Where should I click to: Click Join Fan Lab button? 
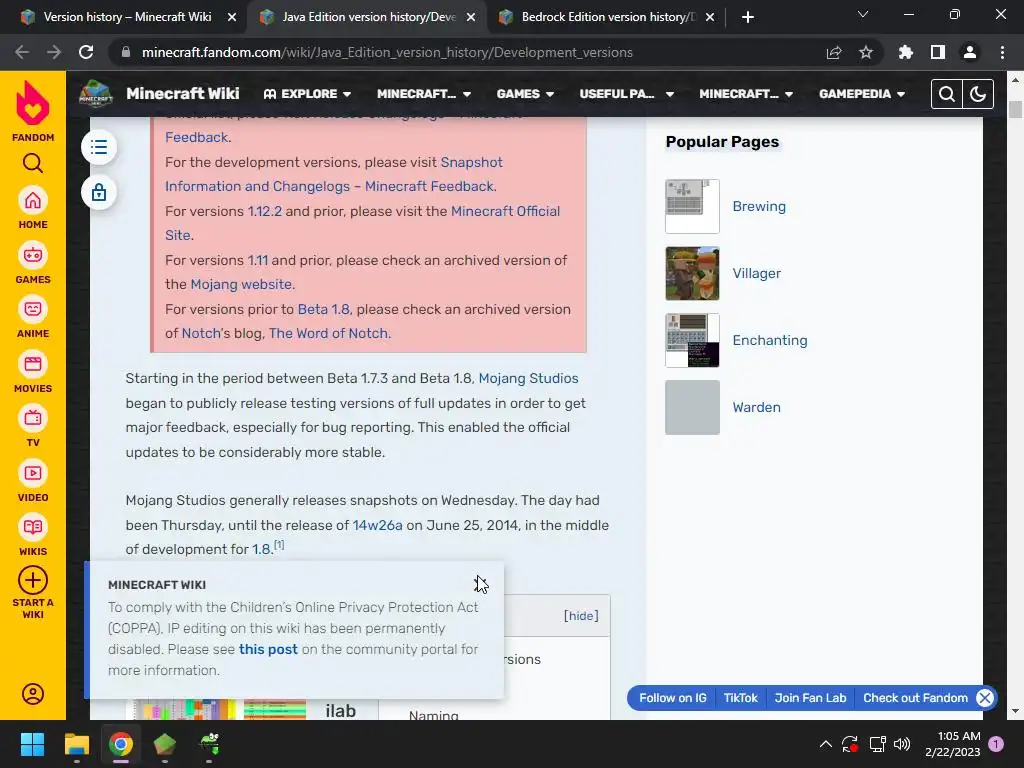[810, 698]
